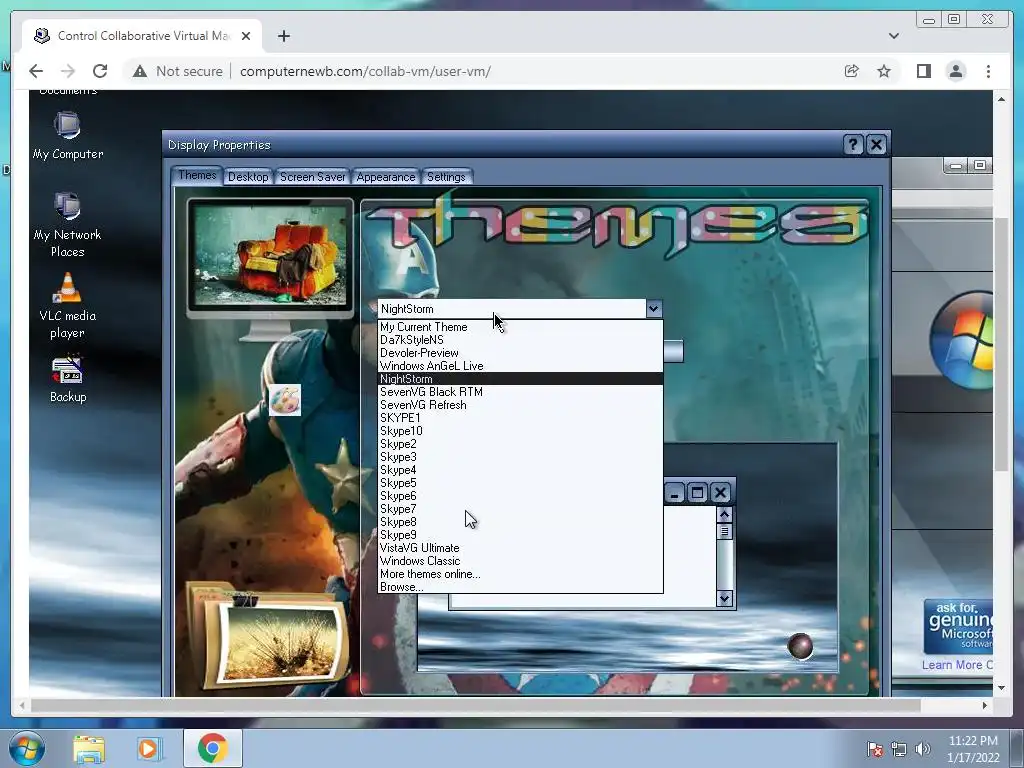Viewport: 1024px width, 768px height.
Task: Click More themes online... option
Action: pos(520,574)
